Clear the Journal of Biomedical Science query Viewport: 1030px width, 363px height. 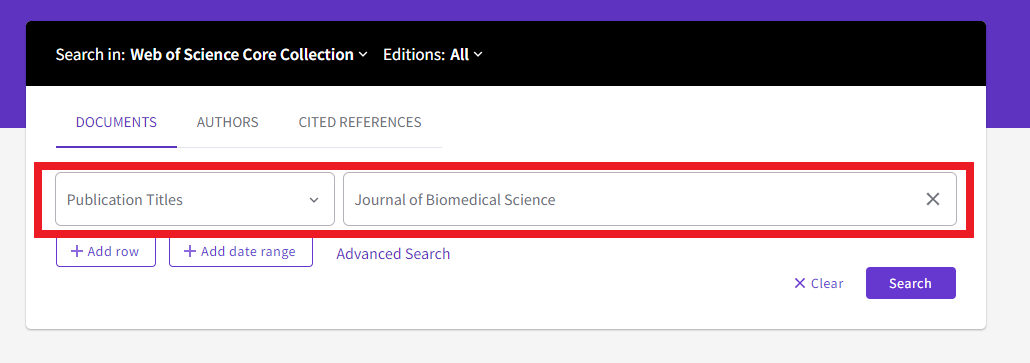[932, 200]
